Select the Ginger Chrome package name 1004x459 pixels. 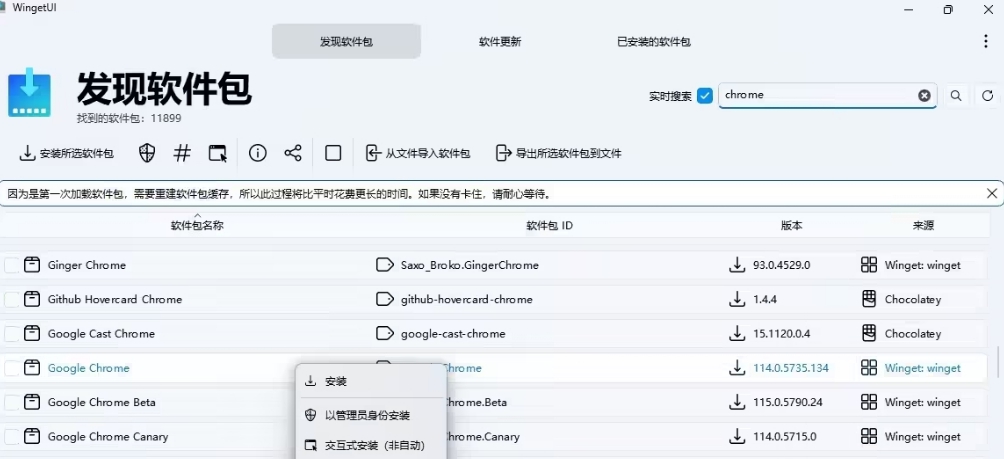coord(87,265)
